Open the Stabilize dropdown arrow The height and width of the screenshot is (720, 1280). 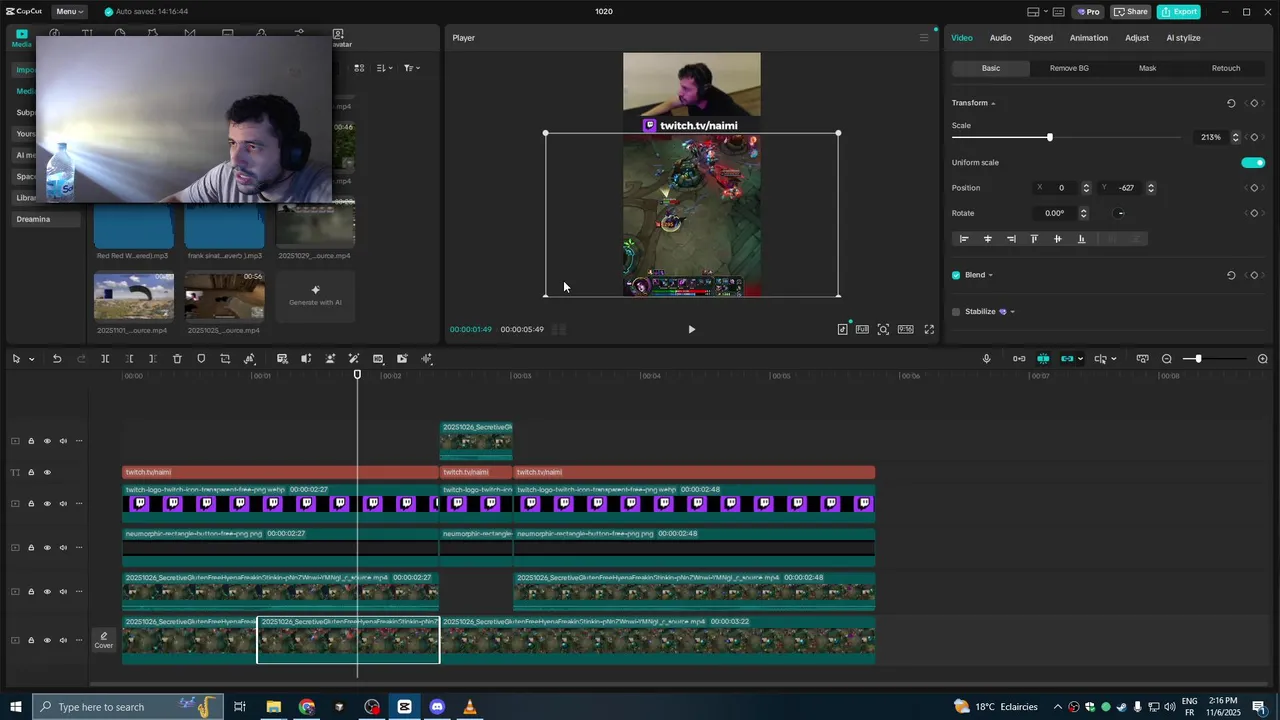1012,312
